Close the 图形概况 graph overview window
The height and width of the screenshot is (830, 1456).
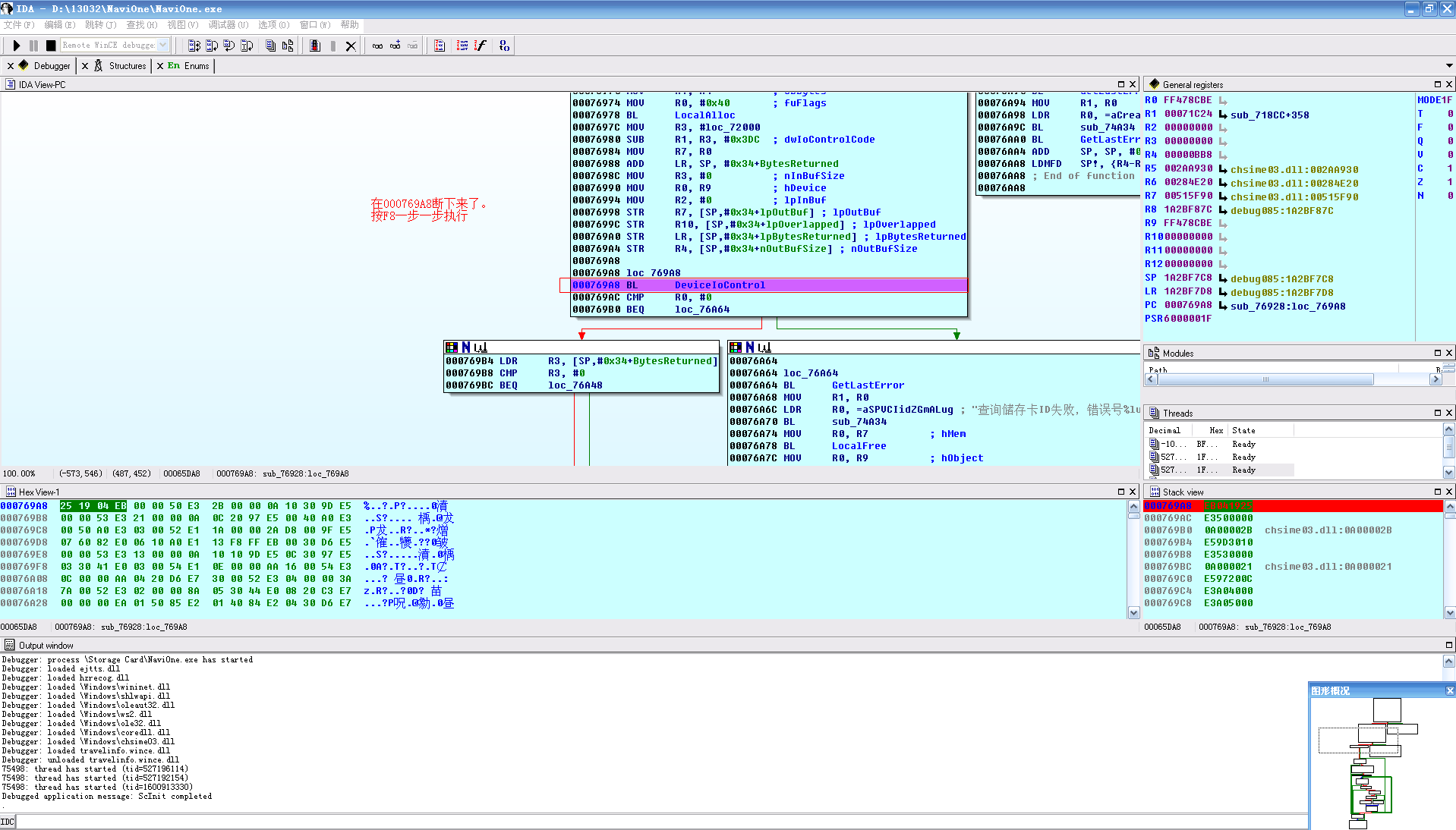(1449, 690)
